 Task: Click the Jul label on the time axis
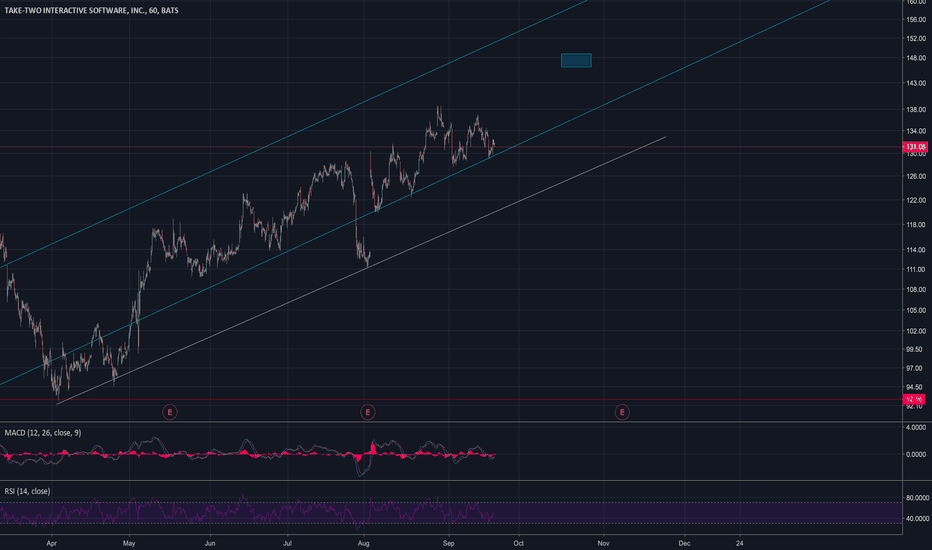click(287, 543)
